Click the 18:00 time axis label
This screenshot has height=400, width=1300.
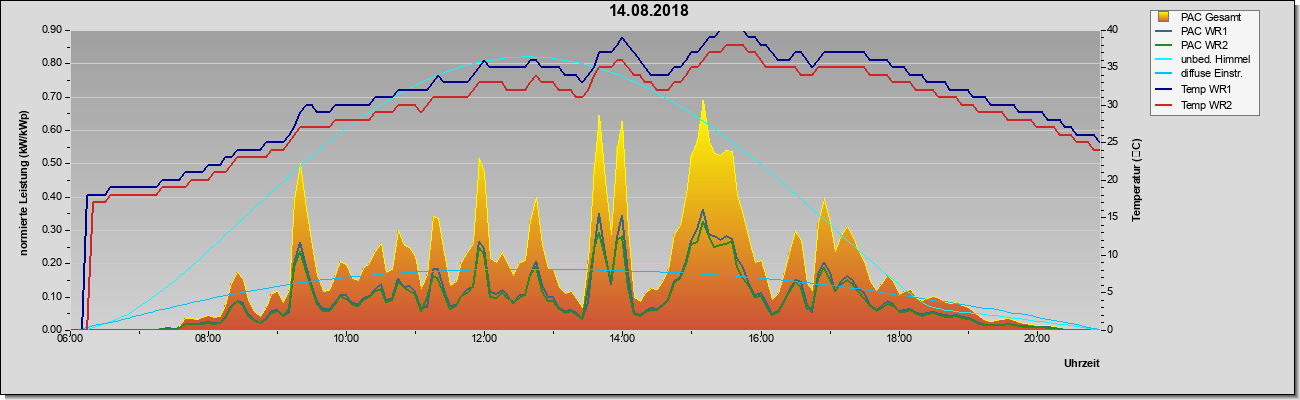[x=898, y=338]
